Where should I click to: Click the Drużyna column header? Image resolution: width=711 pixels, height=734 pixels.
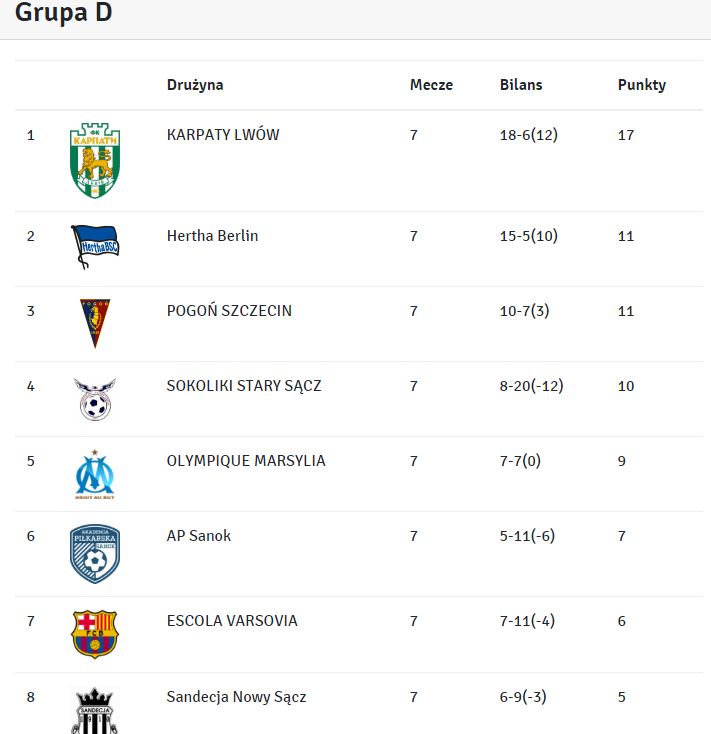click(195, 85)
